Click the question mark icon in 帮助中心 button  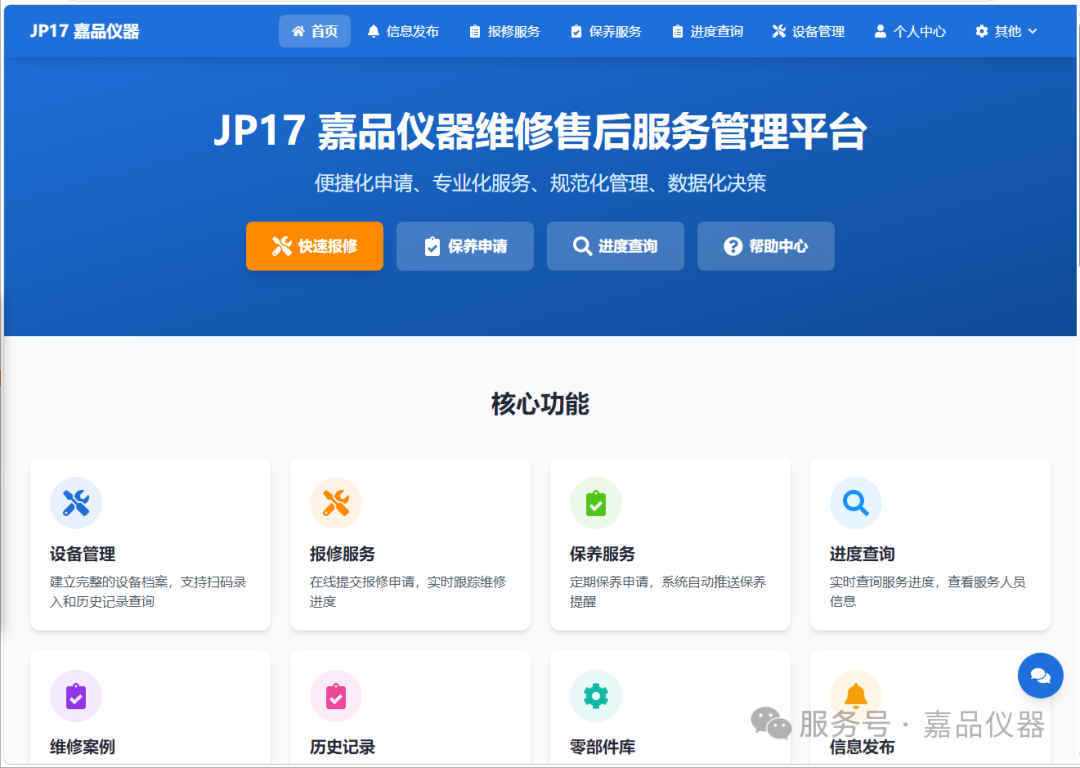[x=733, y=246]
